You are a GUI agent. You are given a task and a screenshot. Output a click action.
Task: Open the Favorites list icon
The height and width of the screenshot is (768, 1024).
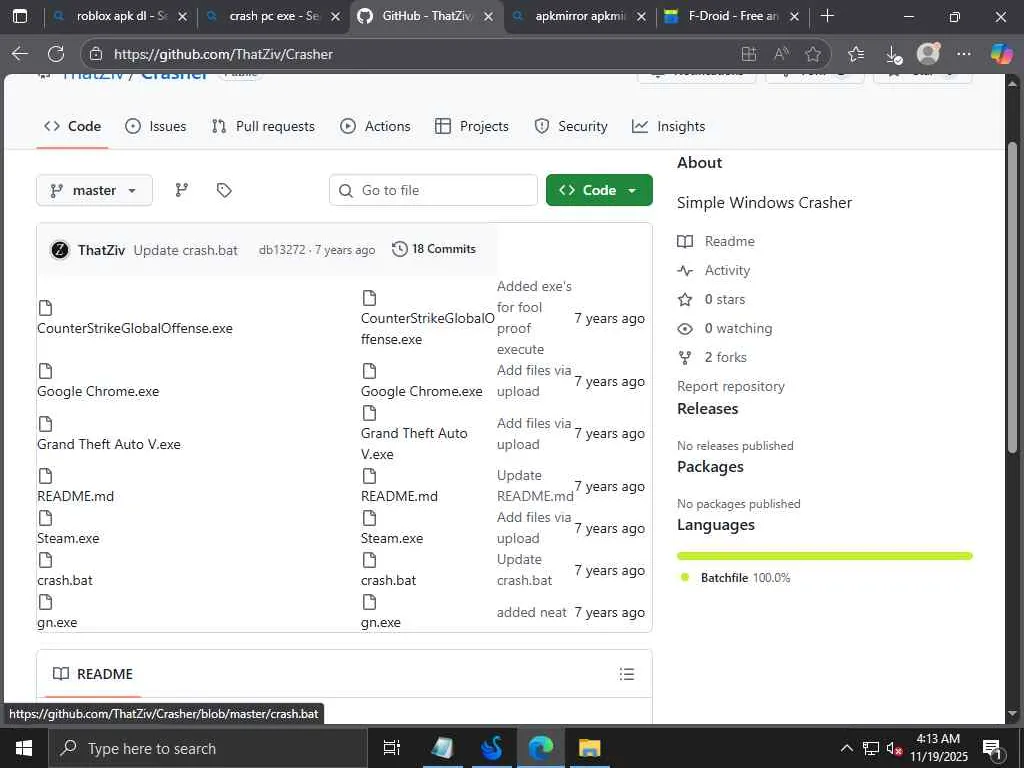[856, 54]
